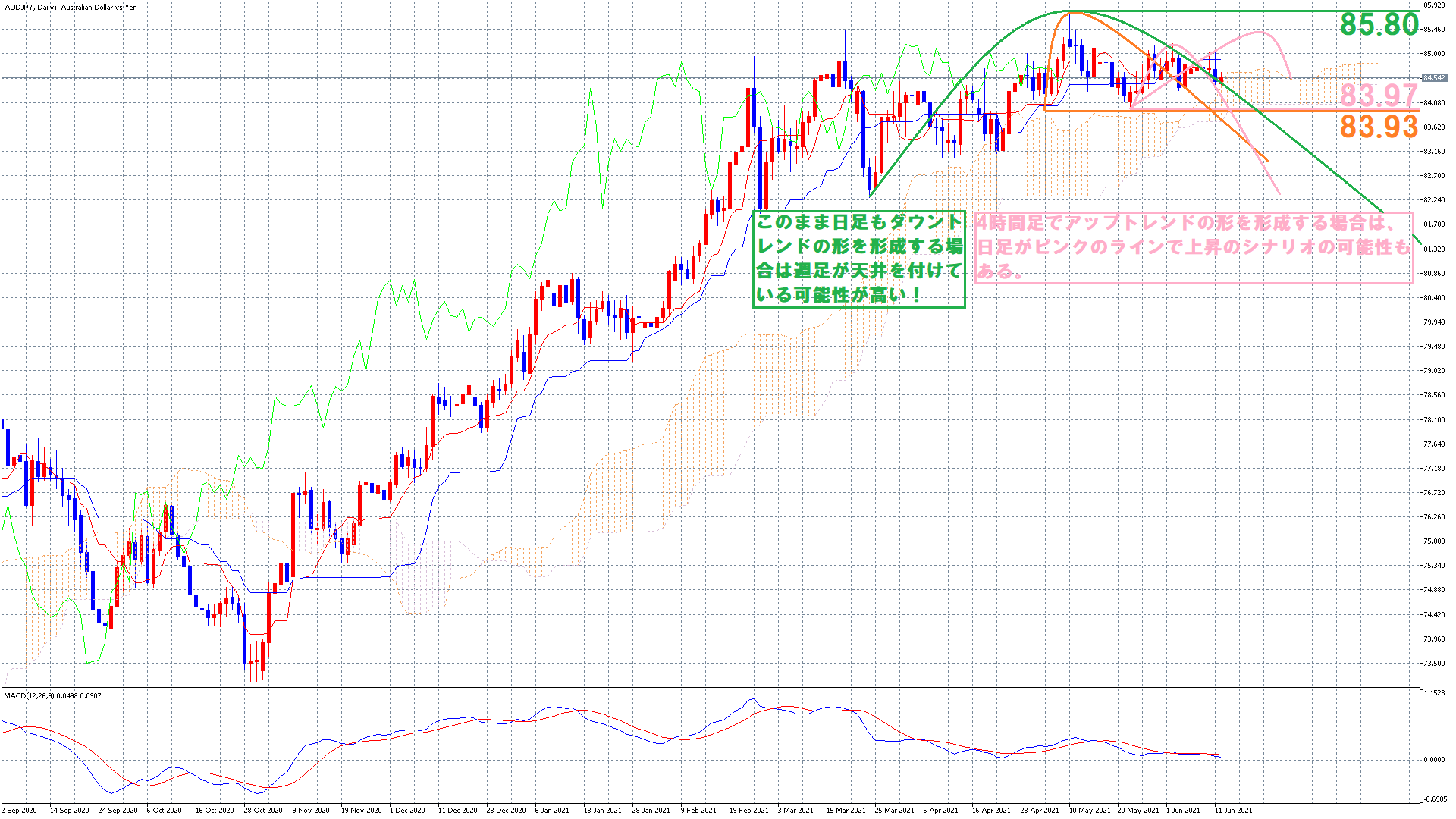Screen dimensions: 1456x819
Task: Click the 10 May 2021 date label
Action: 1090,810
